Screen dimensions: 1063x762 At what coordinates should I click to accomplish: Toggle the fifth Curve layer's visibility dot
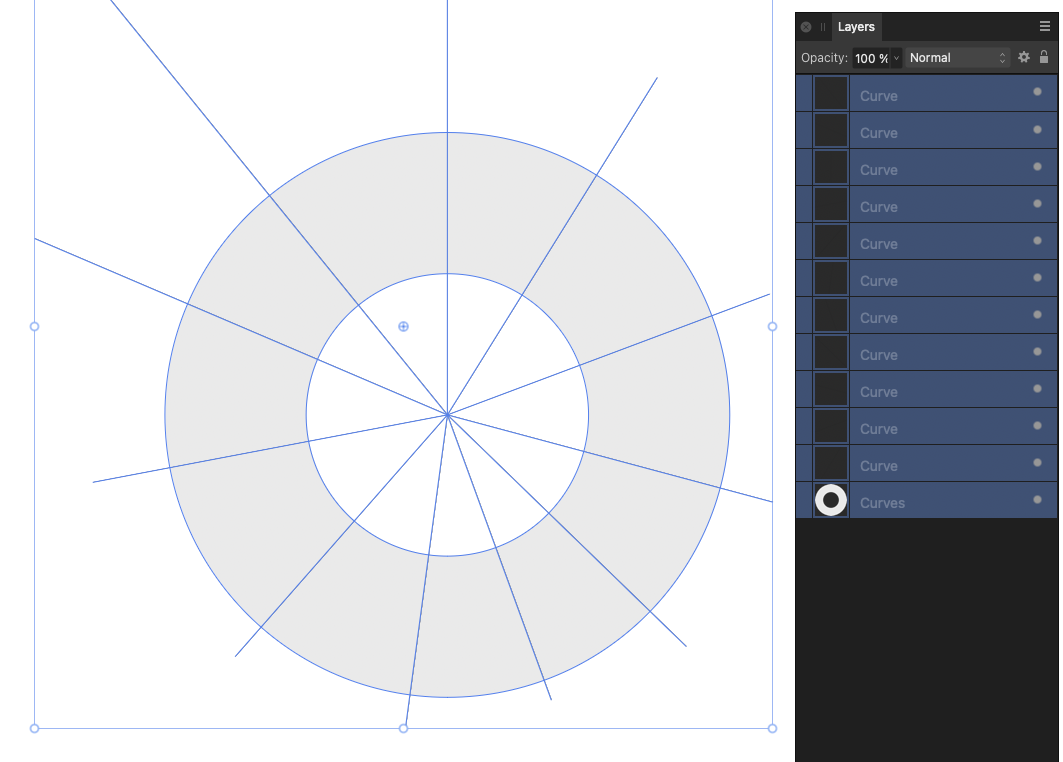(1037, 240)
